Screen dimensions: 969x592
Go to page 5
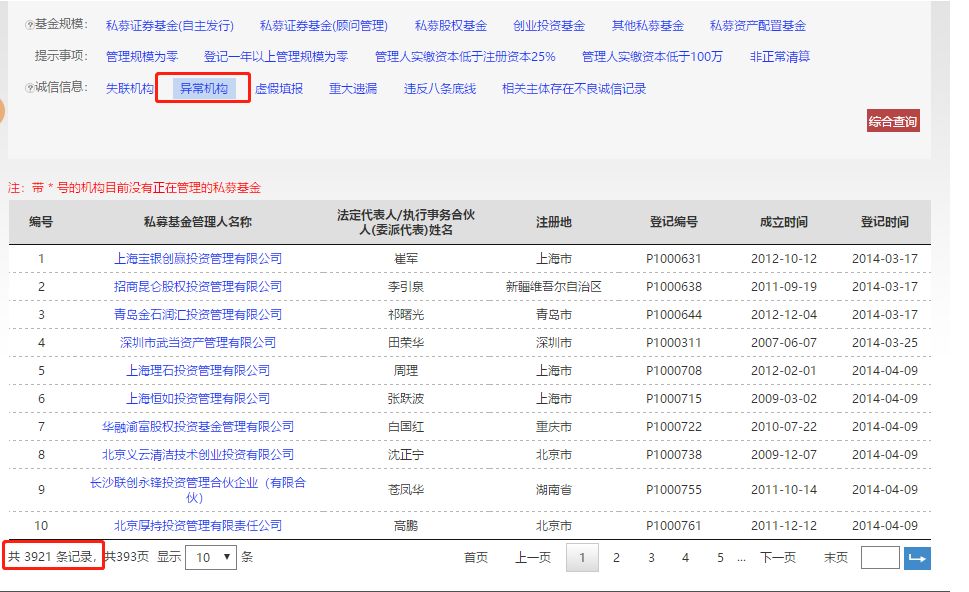[720, 557]
